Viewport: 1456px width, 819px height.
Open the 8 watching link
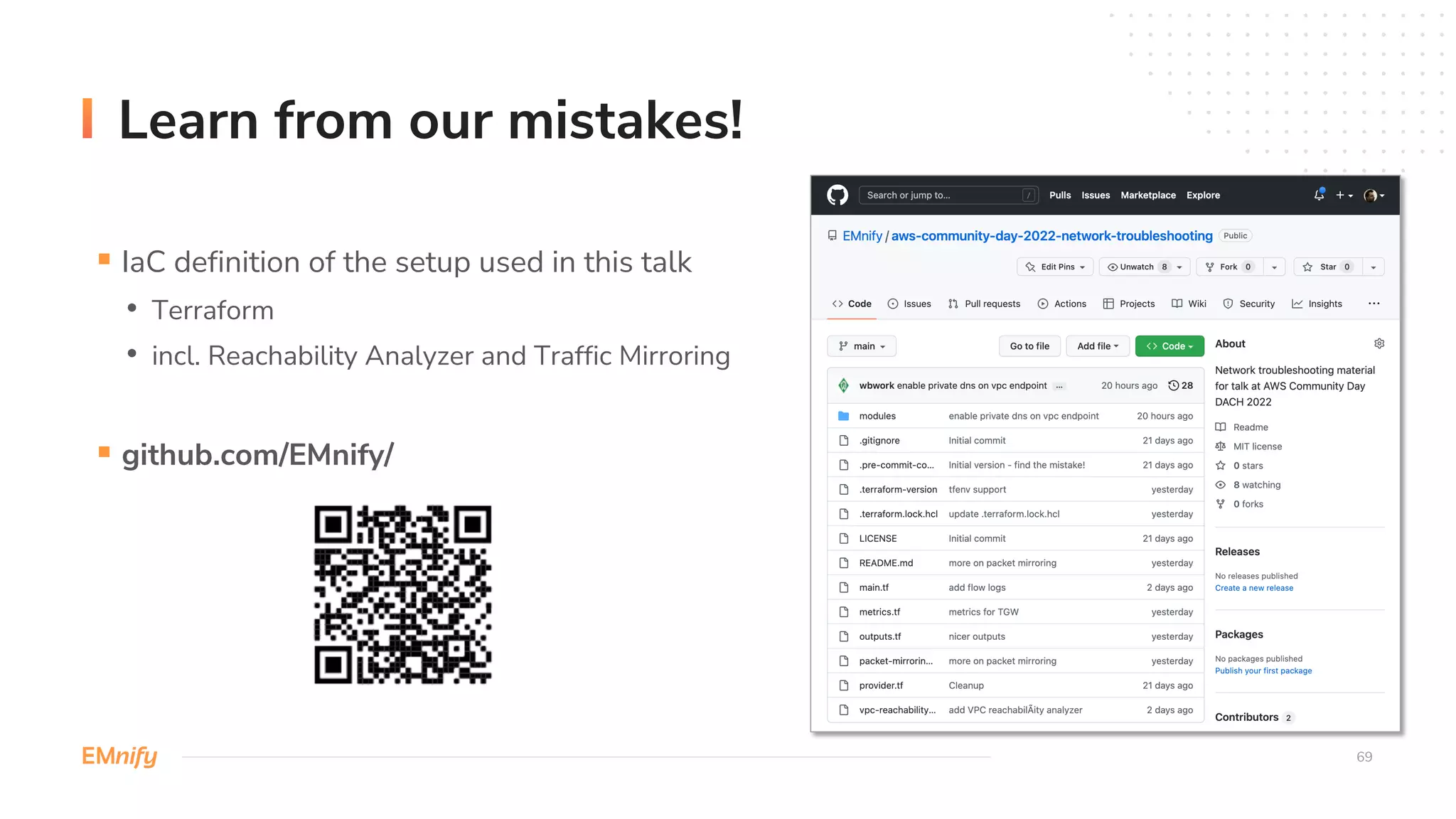1248,485
